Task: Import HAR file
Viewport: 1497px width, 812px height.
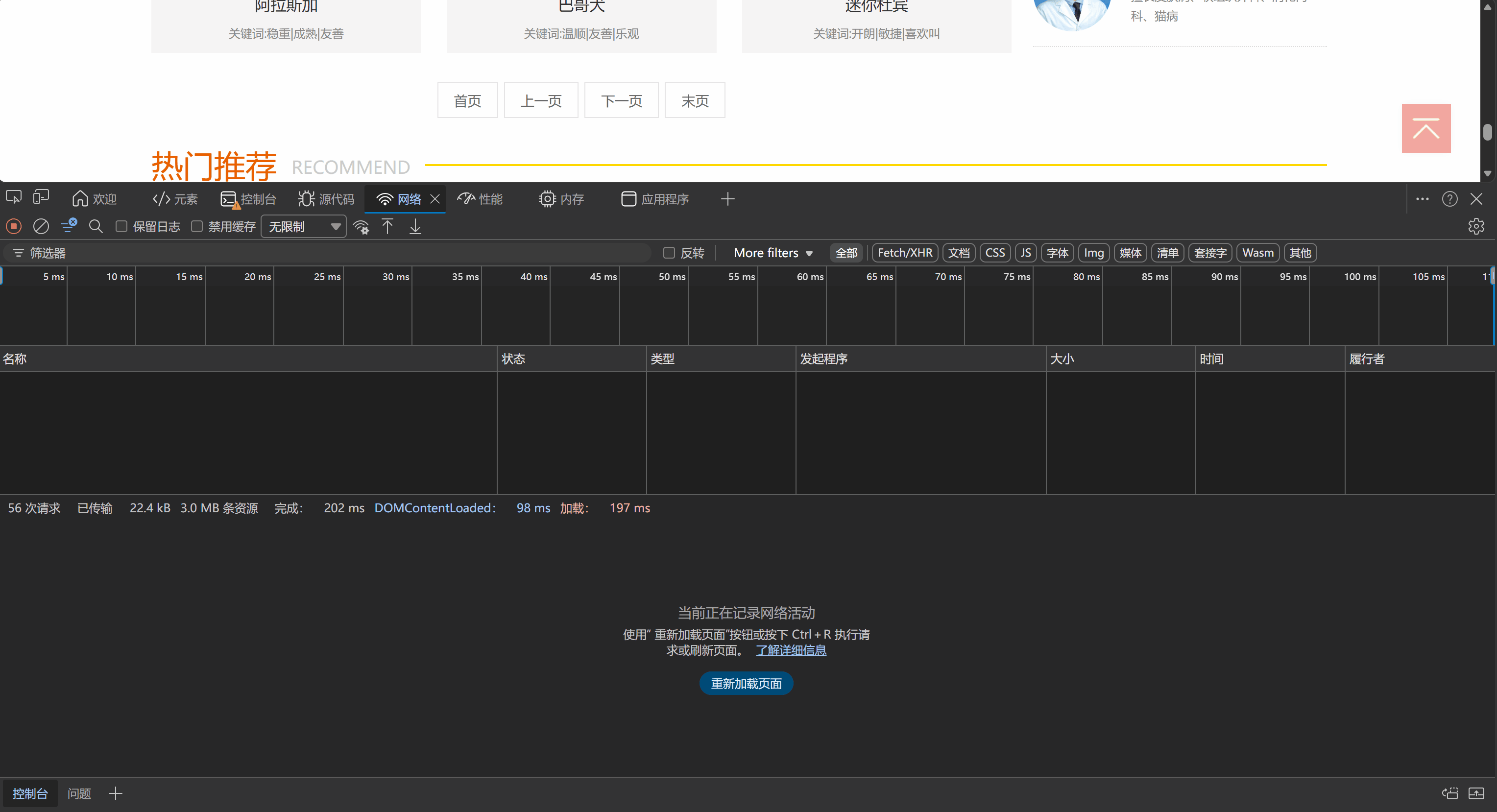Action: pyautogui.click(x=387, y=227)
